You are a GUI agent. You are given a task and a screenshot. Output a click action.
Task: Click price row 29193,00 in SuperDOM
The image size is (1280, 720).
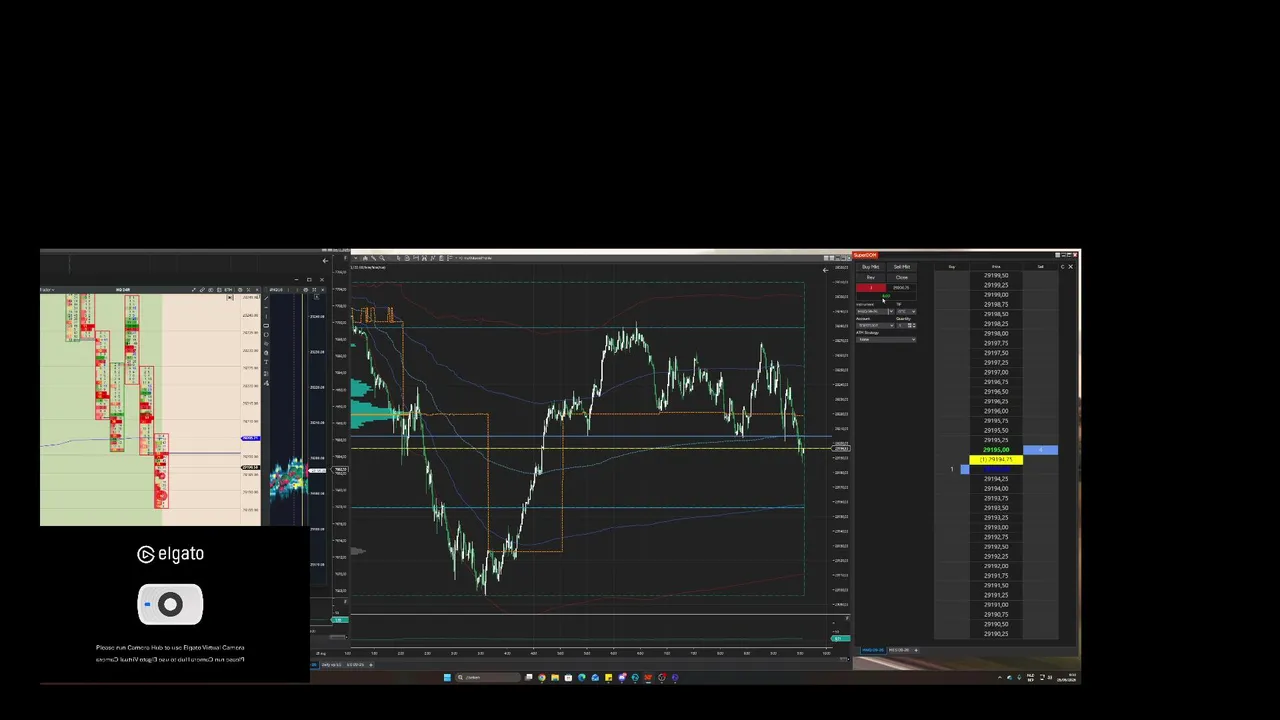tap(996, 527)
